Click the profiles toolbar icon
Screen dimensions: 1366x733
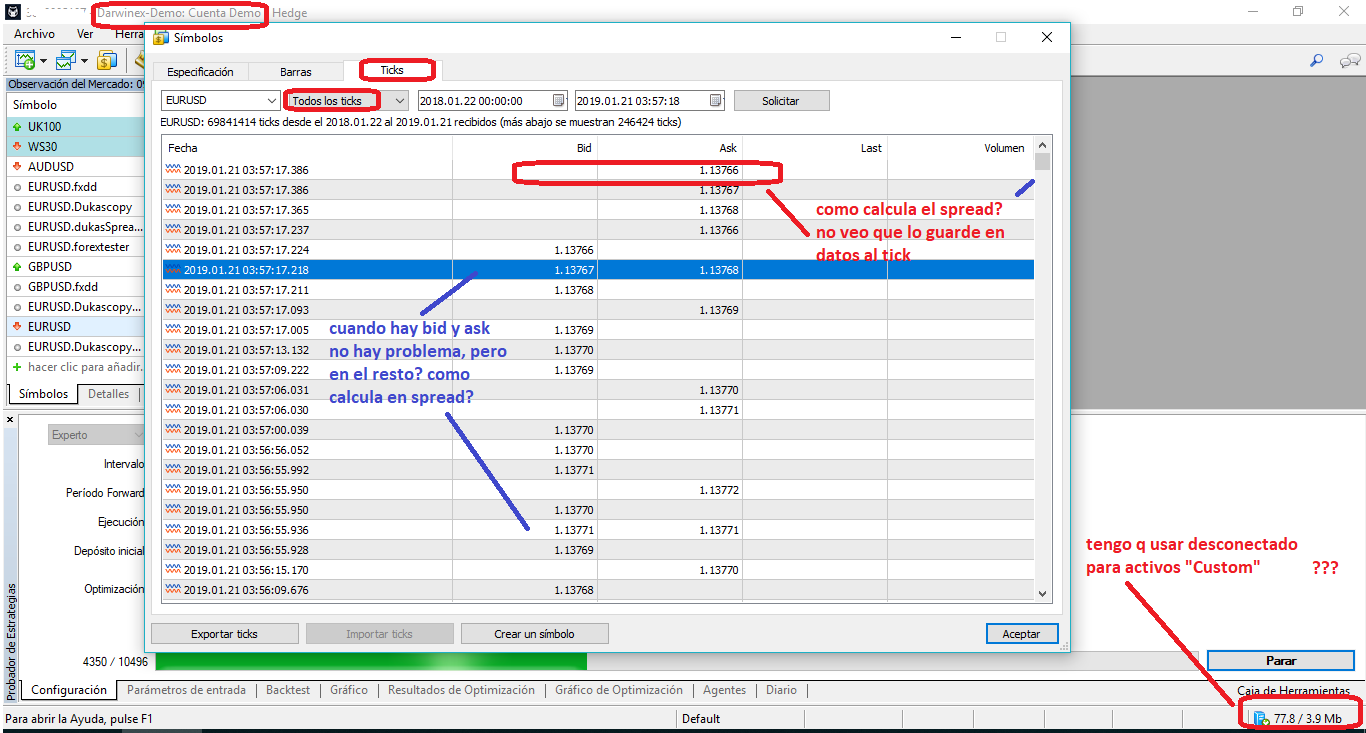tap(66, 60)
